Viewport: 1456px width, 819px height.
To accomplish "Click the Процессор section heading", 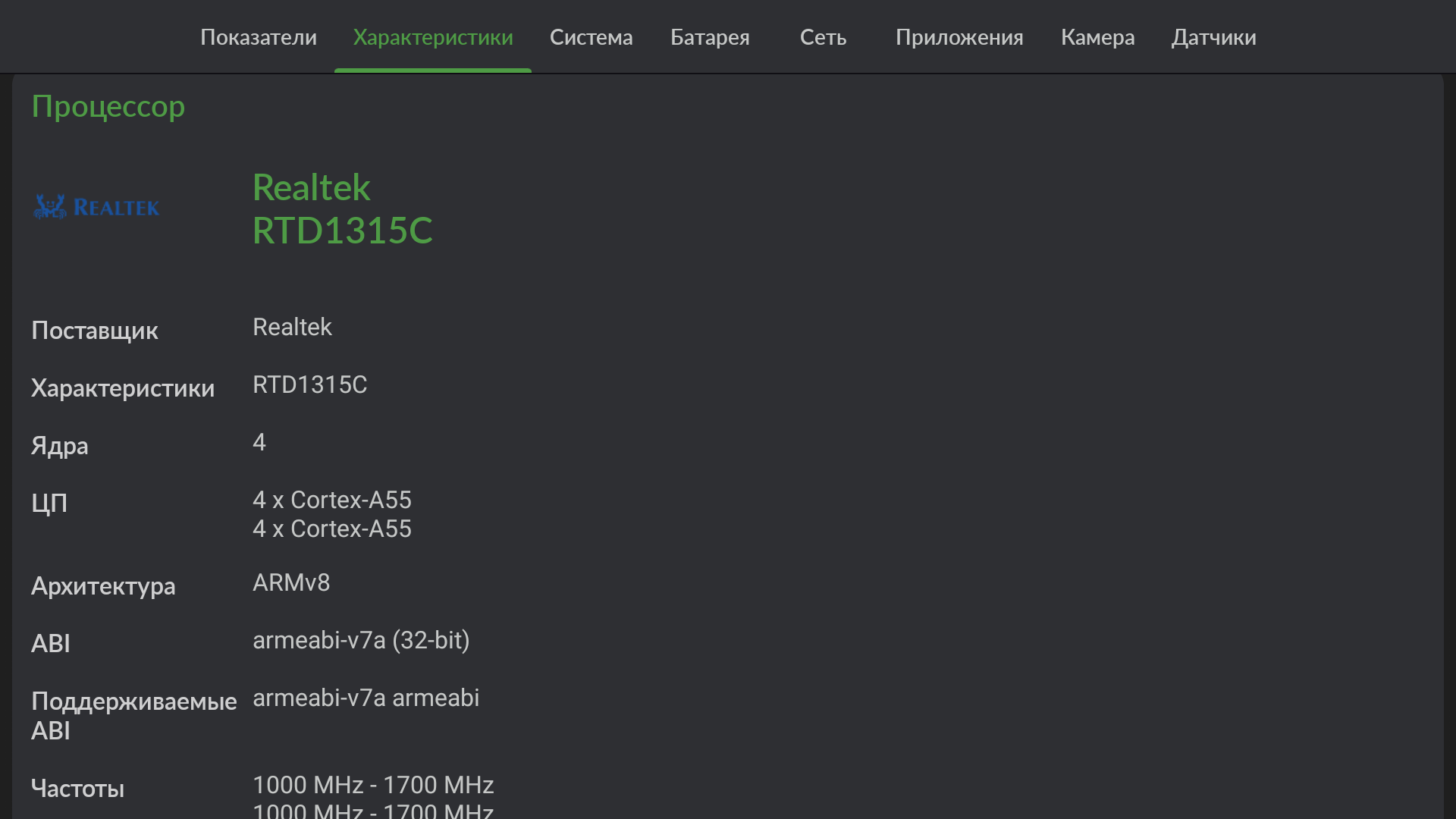I will 108,106.
